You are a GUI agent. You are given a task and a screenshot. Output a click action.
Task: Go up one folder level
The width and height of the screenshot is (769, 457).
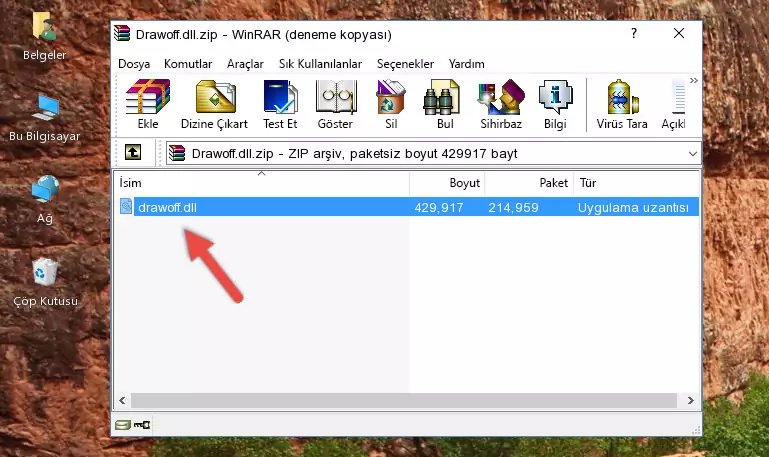pos(133,152)
